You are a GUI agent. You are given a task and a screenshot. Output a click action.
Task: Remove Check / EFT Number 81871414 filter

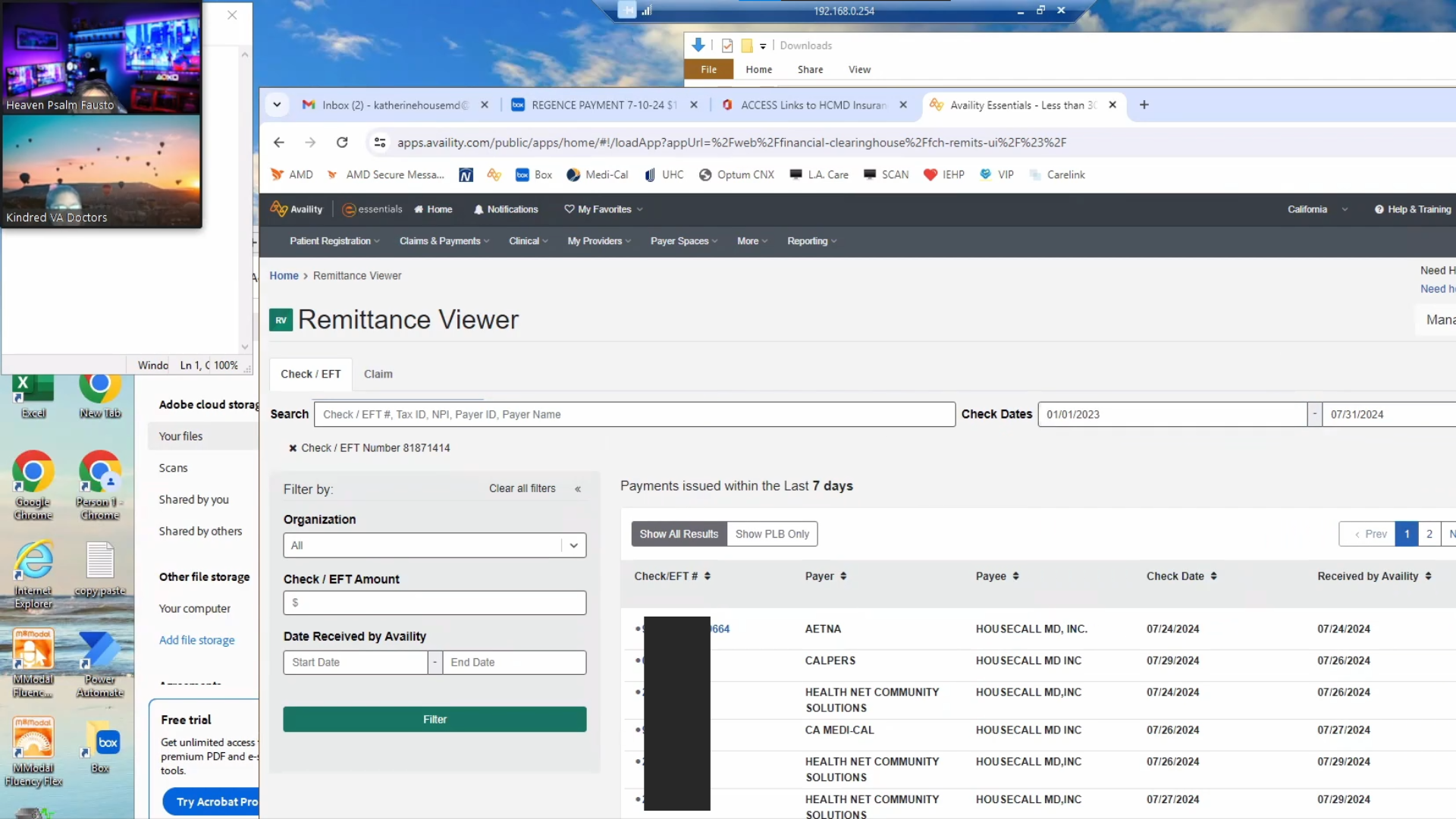(293, 448)
